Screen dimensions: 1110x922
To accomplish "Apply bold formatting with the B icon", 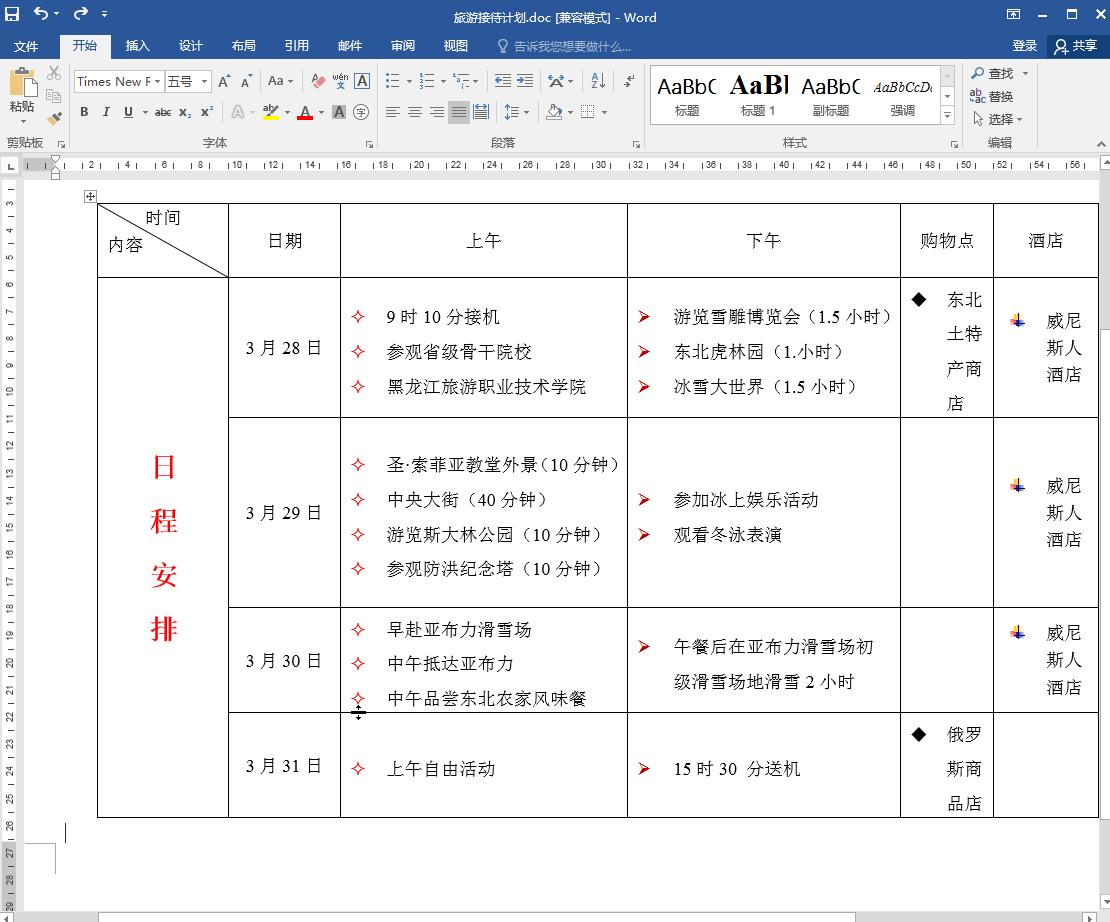I will 84,111.
